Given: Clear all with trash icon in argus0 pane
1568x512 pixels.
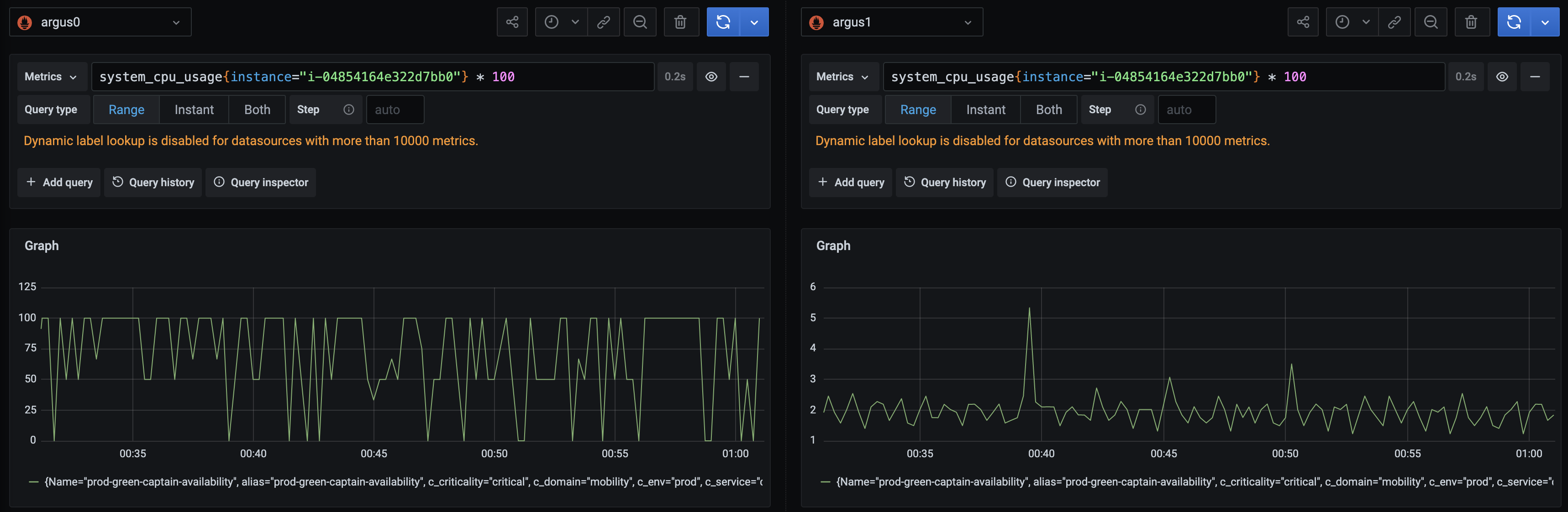Looking at the screenshot, I should coord(680,22).
